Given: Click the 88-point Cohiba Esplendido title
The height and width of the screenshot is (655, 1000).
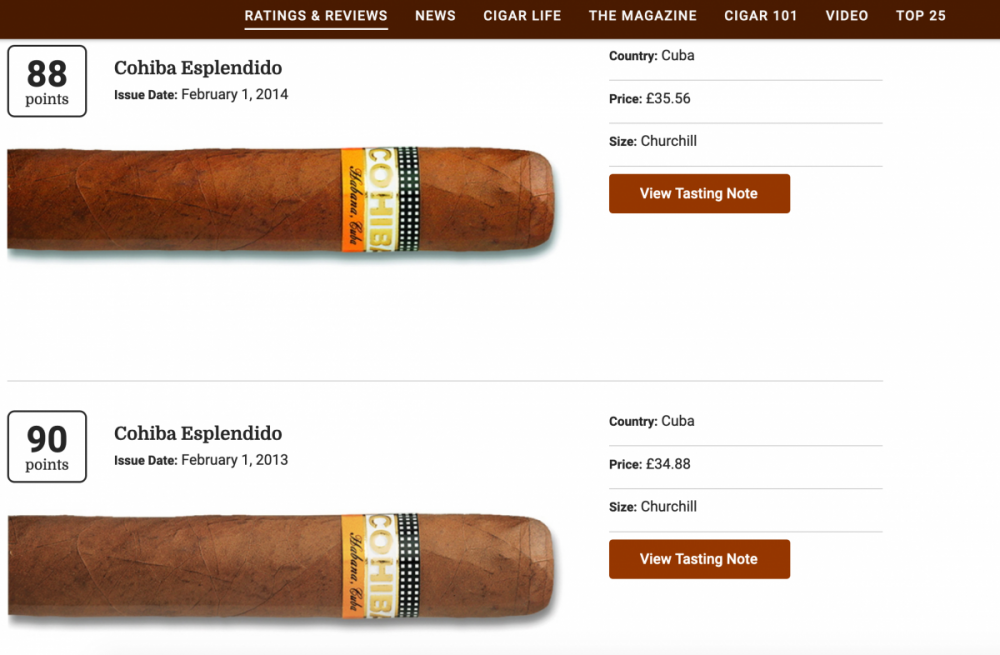Looking at the screenshot, I should coord(198,68).
